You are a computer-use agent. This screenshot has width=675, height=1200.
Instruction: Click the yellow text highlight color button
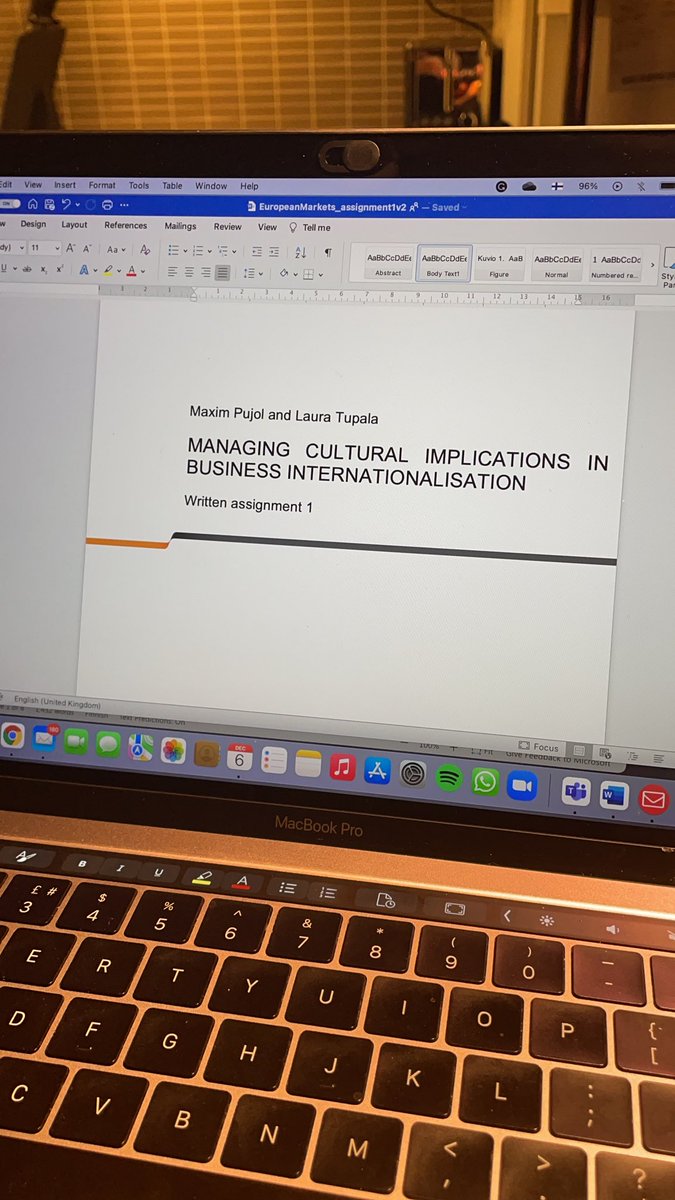107,271
